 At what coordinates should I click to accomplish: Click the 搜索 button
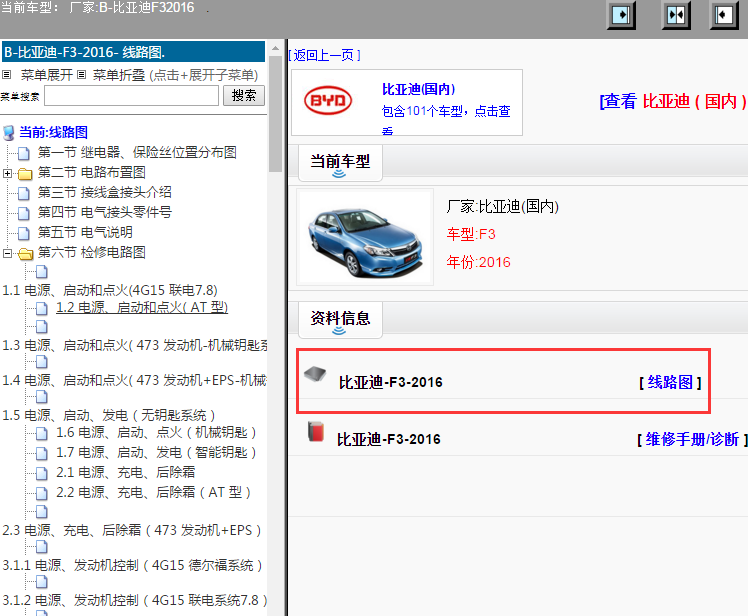click(244, 96)
